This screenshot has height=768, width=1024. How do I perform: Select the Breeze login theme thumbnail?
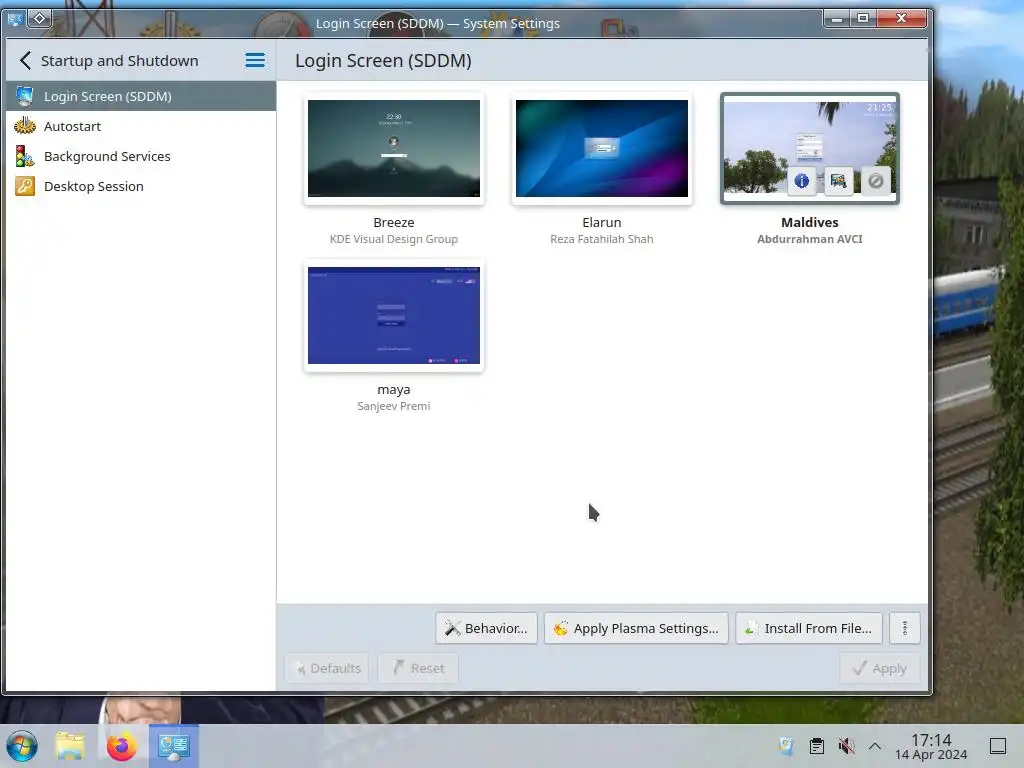[394, 148]
